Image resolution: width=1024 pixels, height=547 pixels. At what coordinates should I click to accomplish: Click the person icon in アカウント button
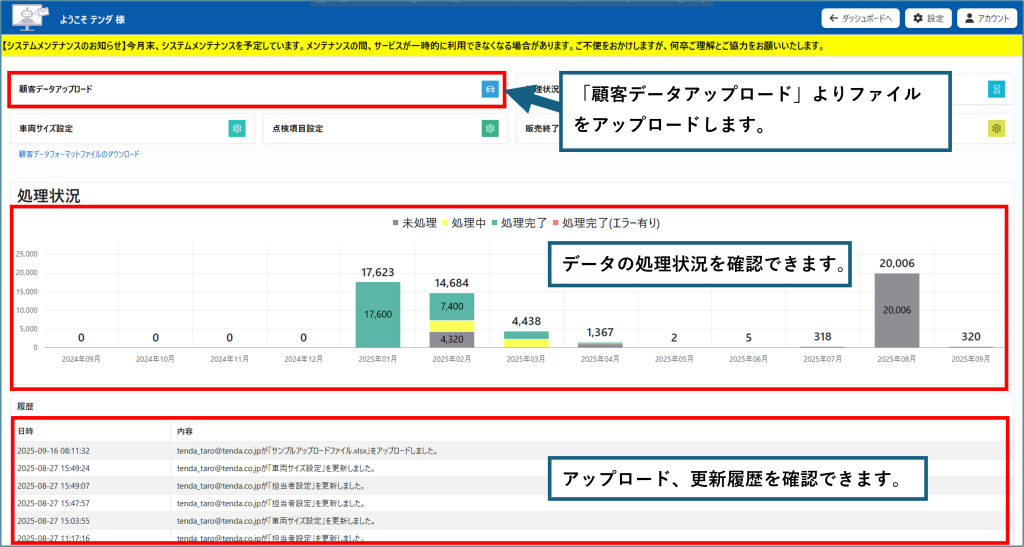click(x=969, y=18)
